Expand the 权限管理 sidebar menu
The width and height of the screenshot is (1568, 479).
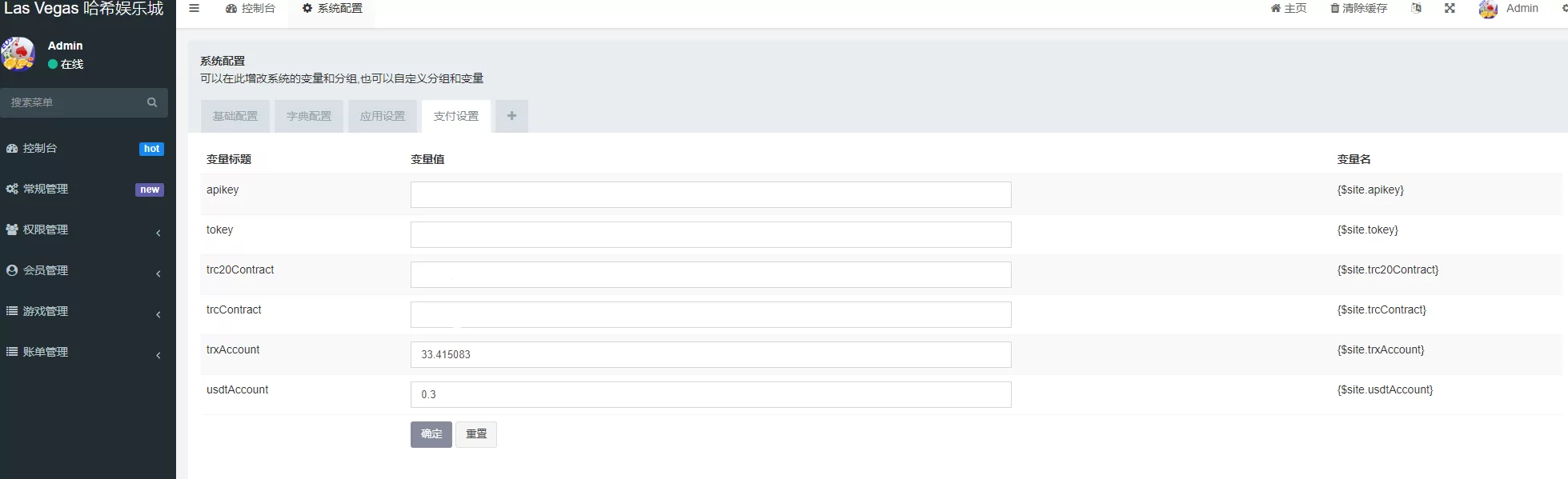[x=84, y=230]
